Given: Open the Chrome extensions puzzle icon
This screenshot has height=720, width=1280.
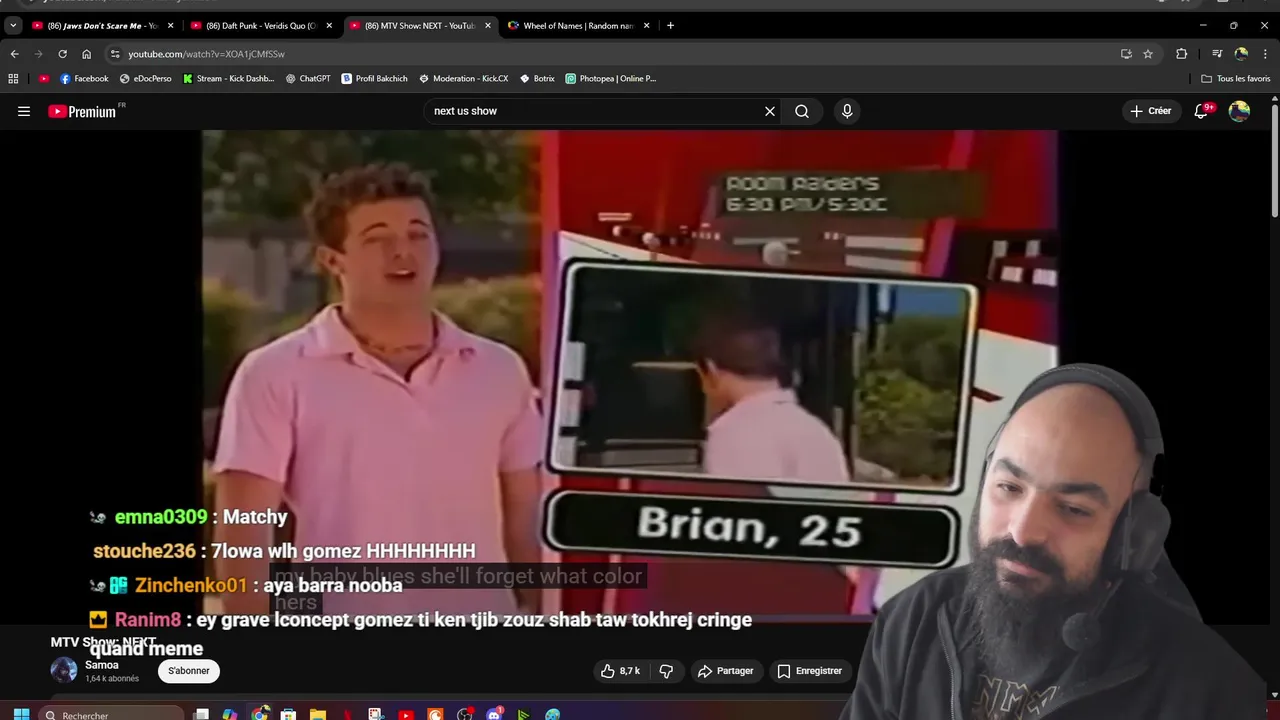Looking at the screenshot, I should [x=1181, y=54].
